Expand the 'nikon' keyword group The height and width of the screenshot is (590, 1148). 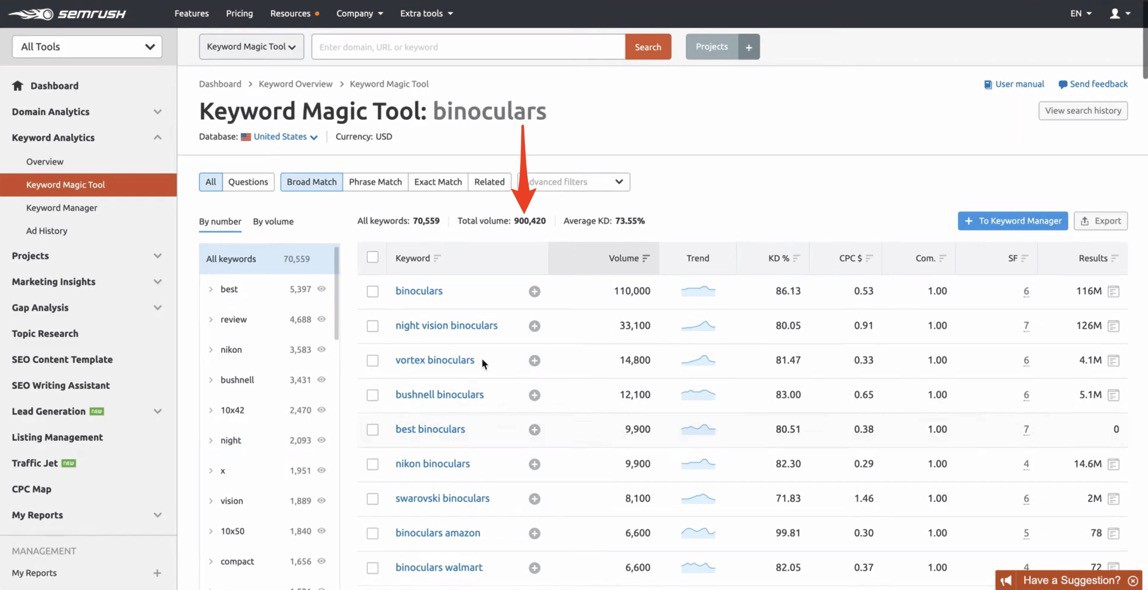(x=211, y=350)
